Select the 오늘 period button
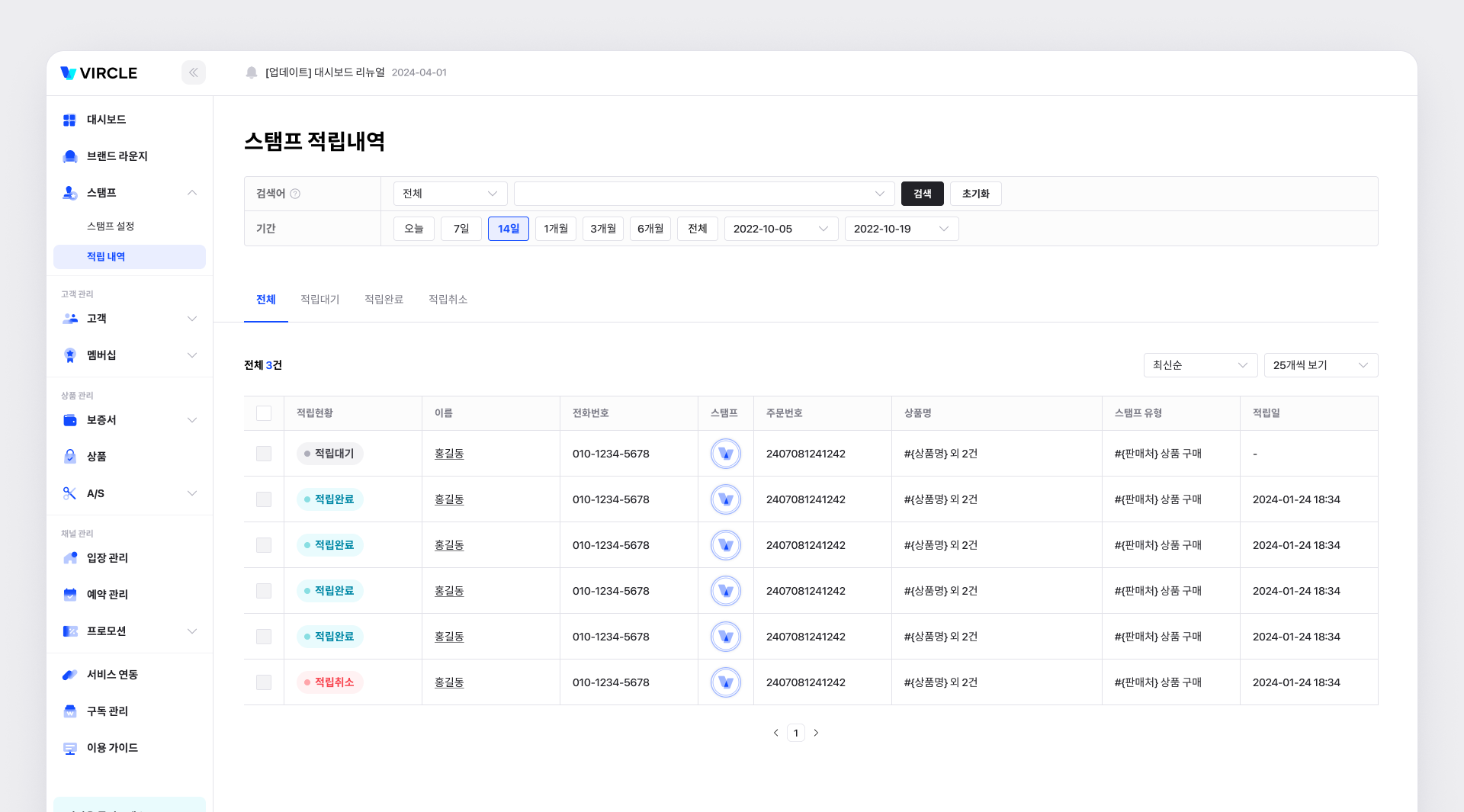Viewport: 1464px width, 812px height. (x=414, y=229)
